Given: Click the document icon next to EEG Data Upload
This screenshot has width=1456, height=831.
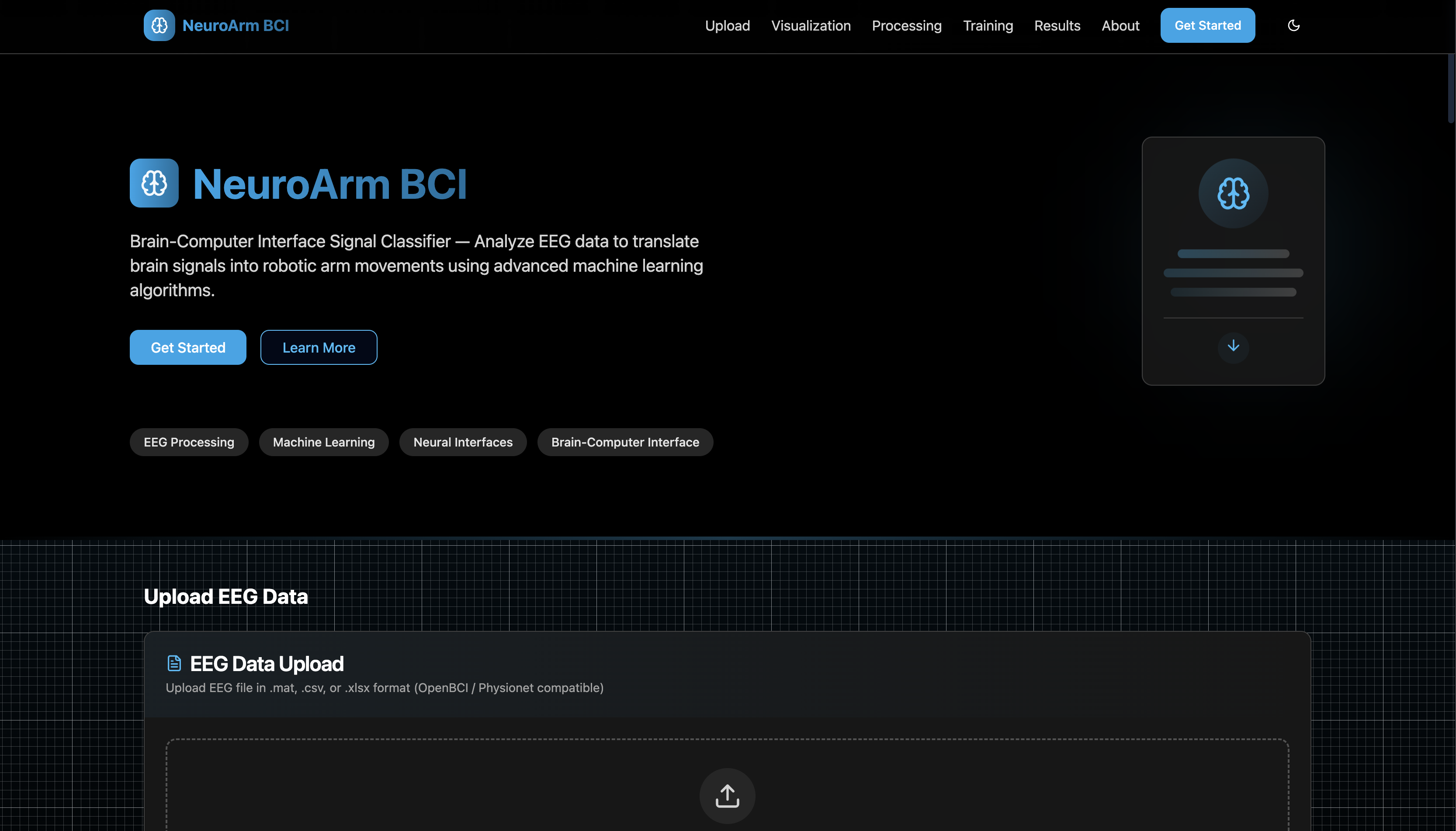Looking at the screenshot, I should coord(173,662).
